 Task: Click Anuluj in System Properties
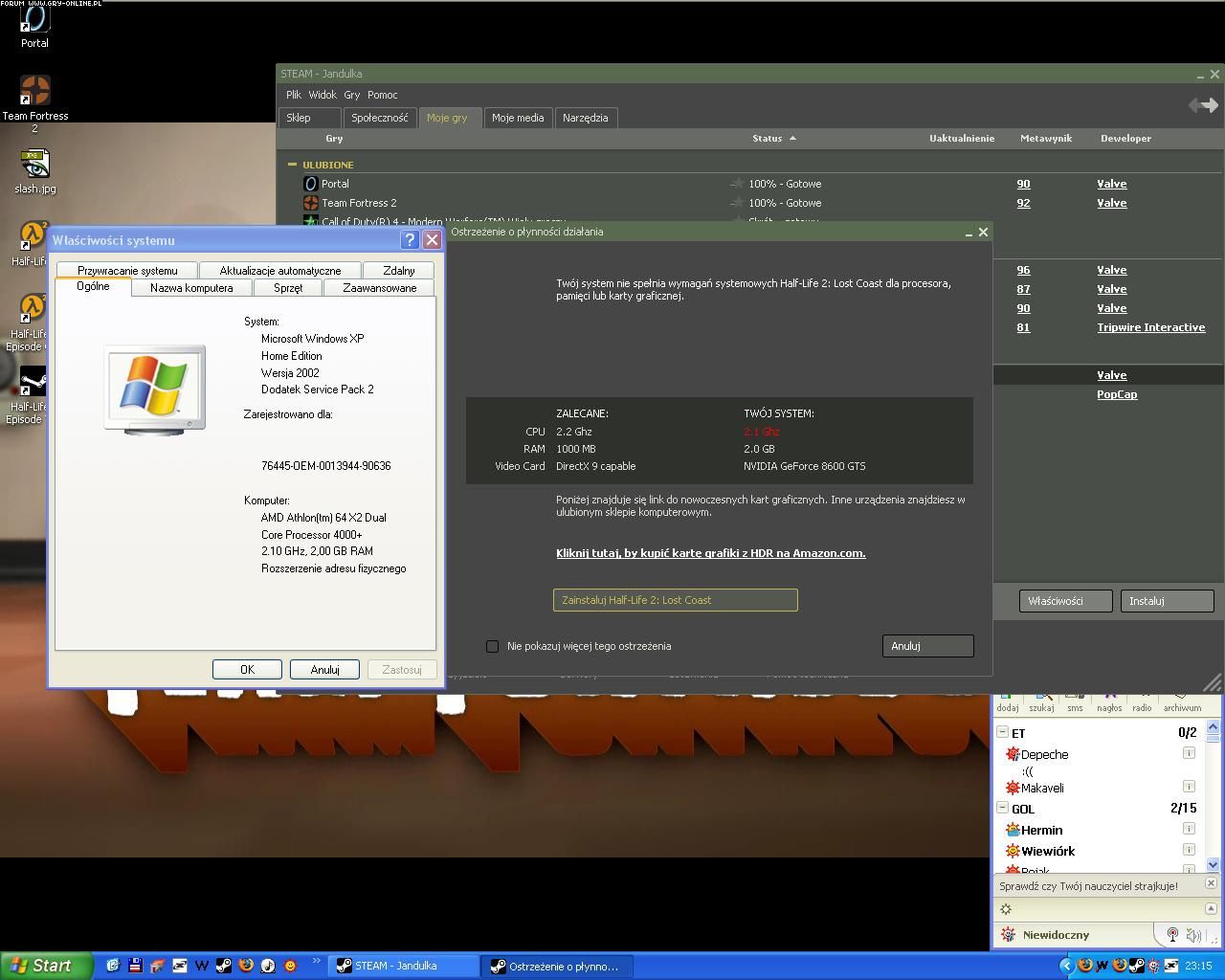[x=324, y=669]
